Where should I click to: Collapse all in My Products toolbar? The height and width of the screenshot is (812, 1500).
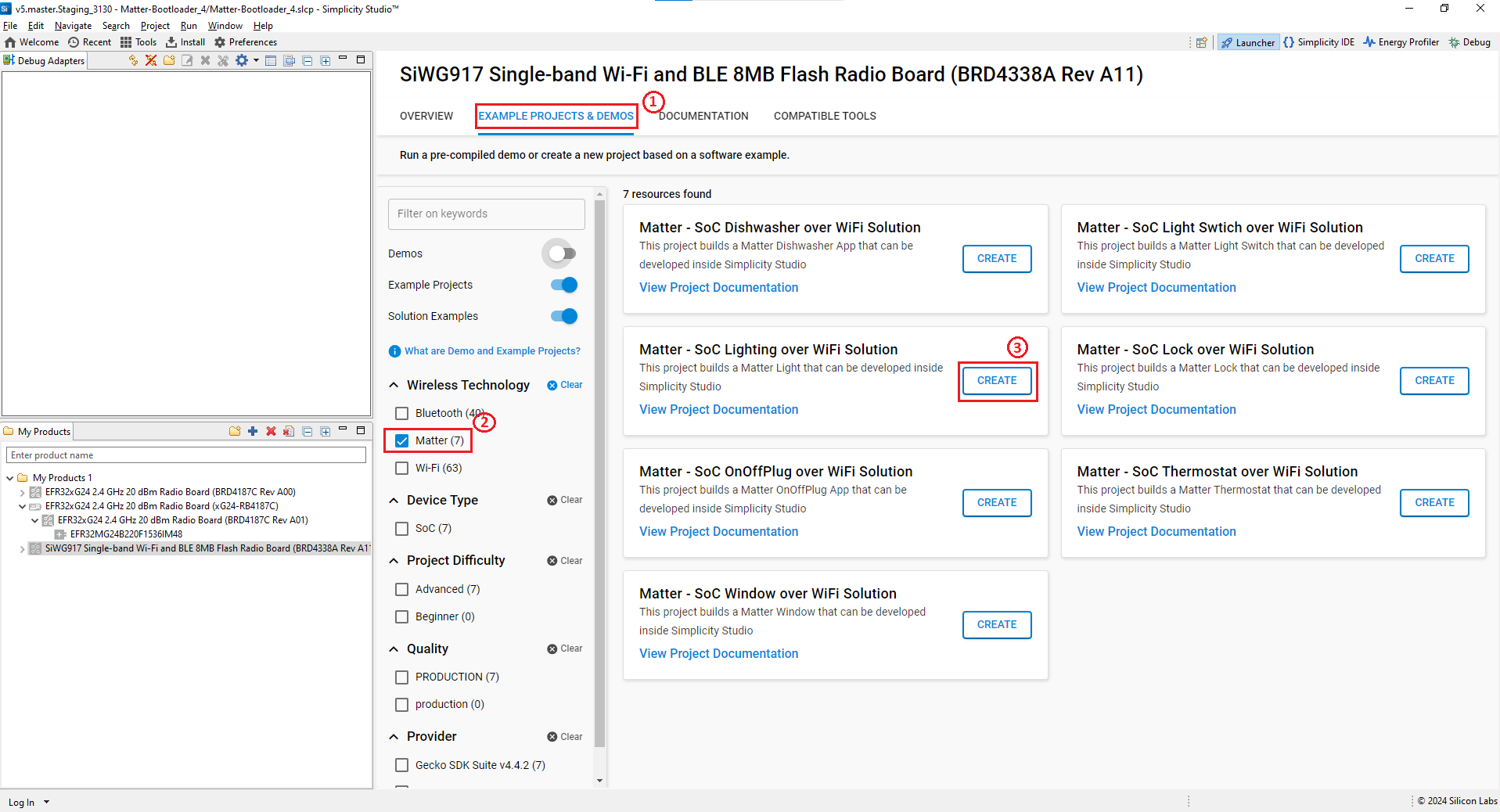point(308,431)
